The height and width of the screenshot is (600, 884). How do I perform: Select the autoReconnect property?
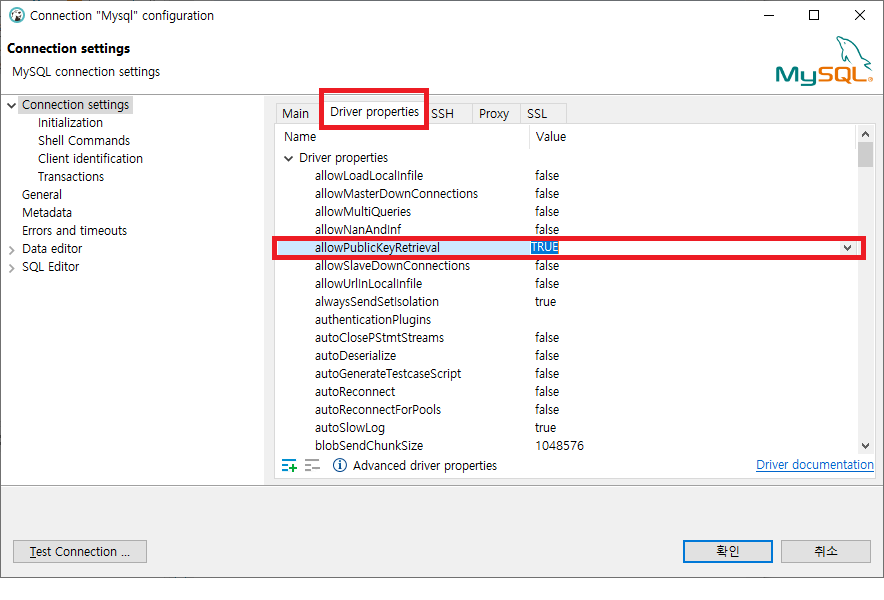[355, 392]
